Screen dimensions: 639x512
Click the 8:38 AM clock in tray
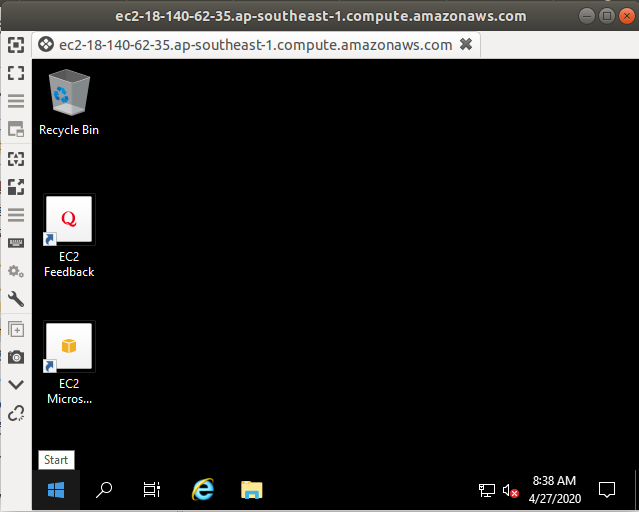[x=555, y=490]
